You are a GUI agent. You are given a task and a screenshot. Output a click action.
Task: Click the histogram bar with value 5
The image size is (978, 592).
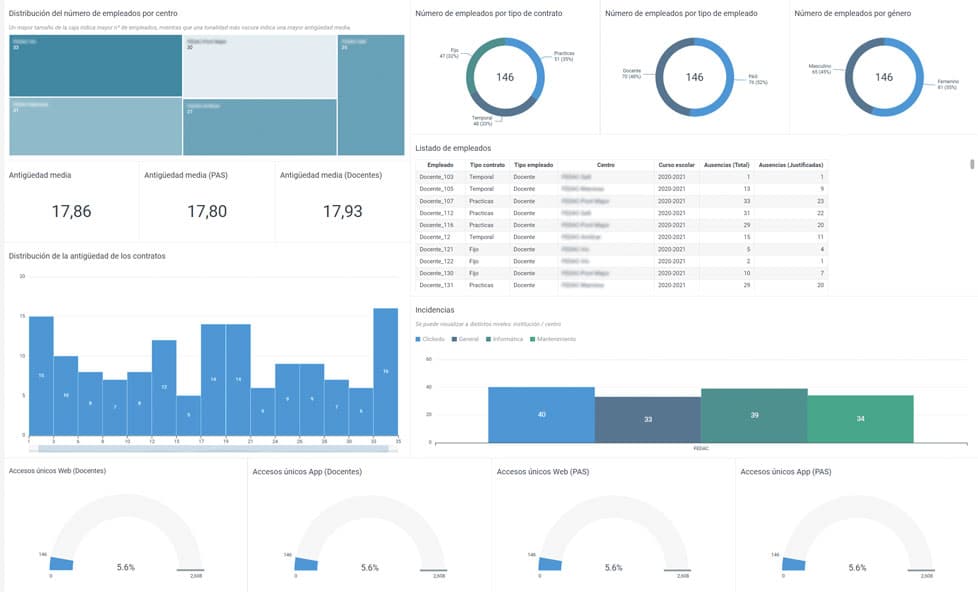click(x=188, y=415)
